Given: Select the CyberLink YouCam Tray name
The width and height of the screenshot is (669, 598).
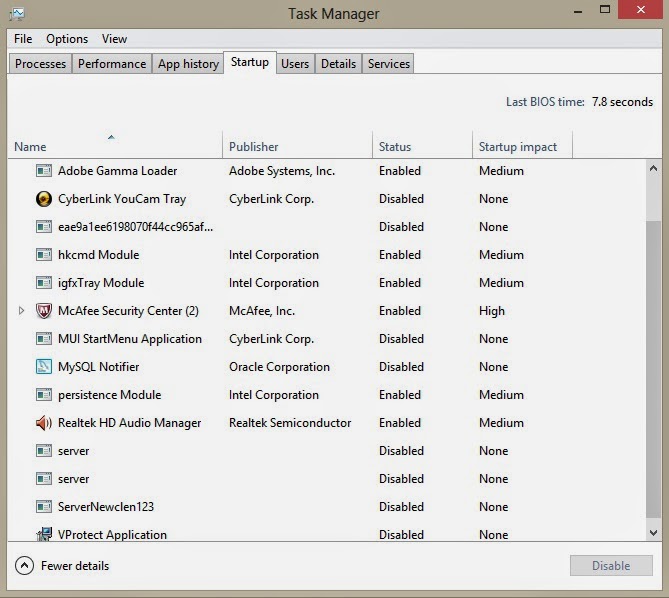Looking at the screenshot, I should (122, 199).
